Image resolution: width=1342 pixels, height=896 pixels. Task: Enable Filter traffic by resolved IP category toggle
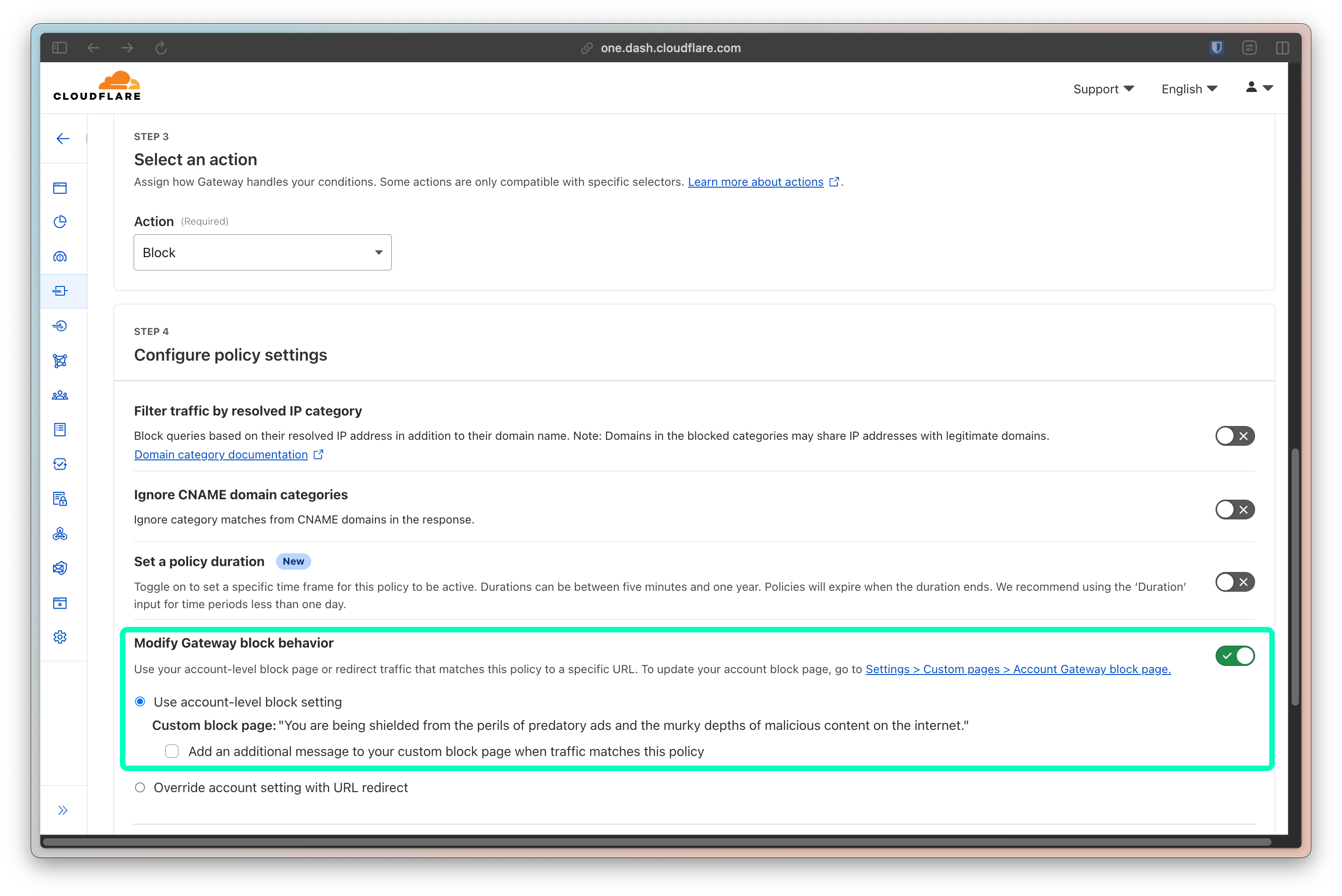(1234, 436)
